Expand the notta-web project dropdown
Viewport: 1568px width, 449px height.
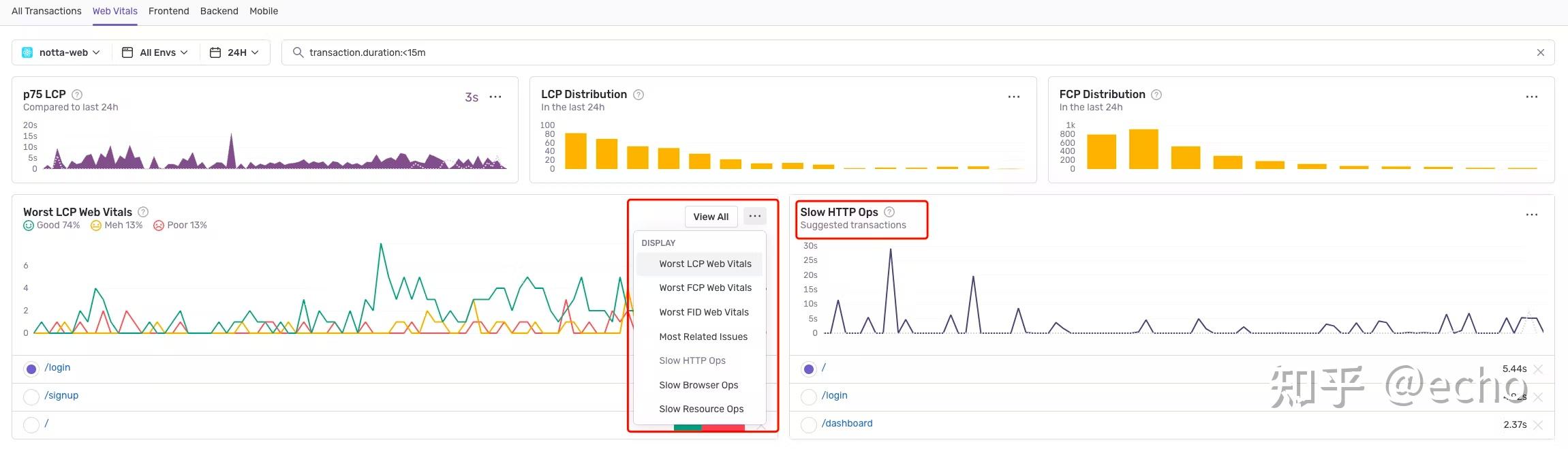[61, 52]
